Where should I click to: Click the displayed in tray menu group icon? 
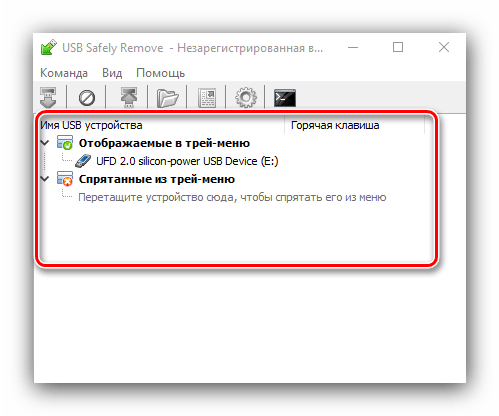[65, 143]
